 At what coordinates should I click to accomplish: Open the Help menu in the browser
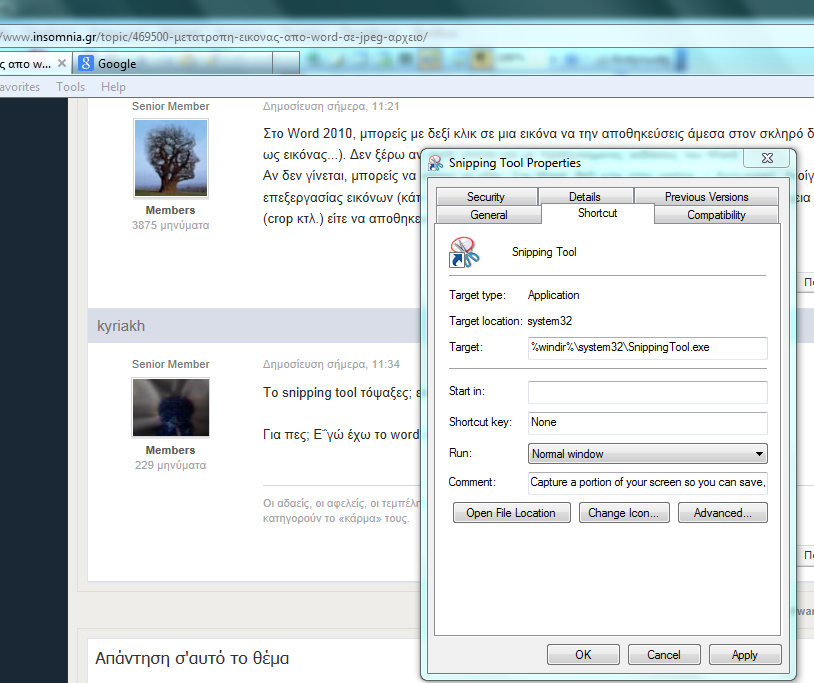tap(113, 87)
